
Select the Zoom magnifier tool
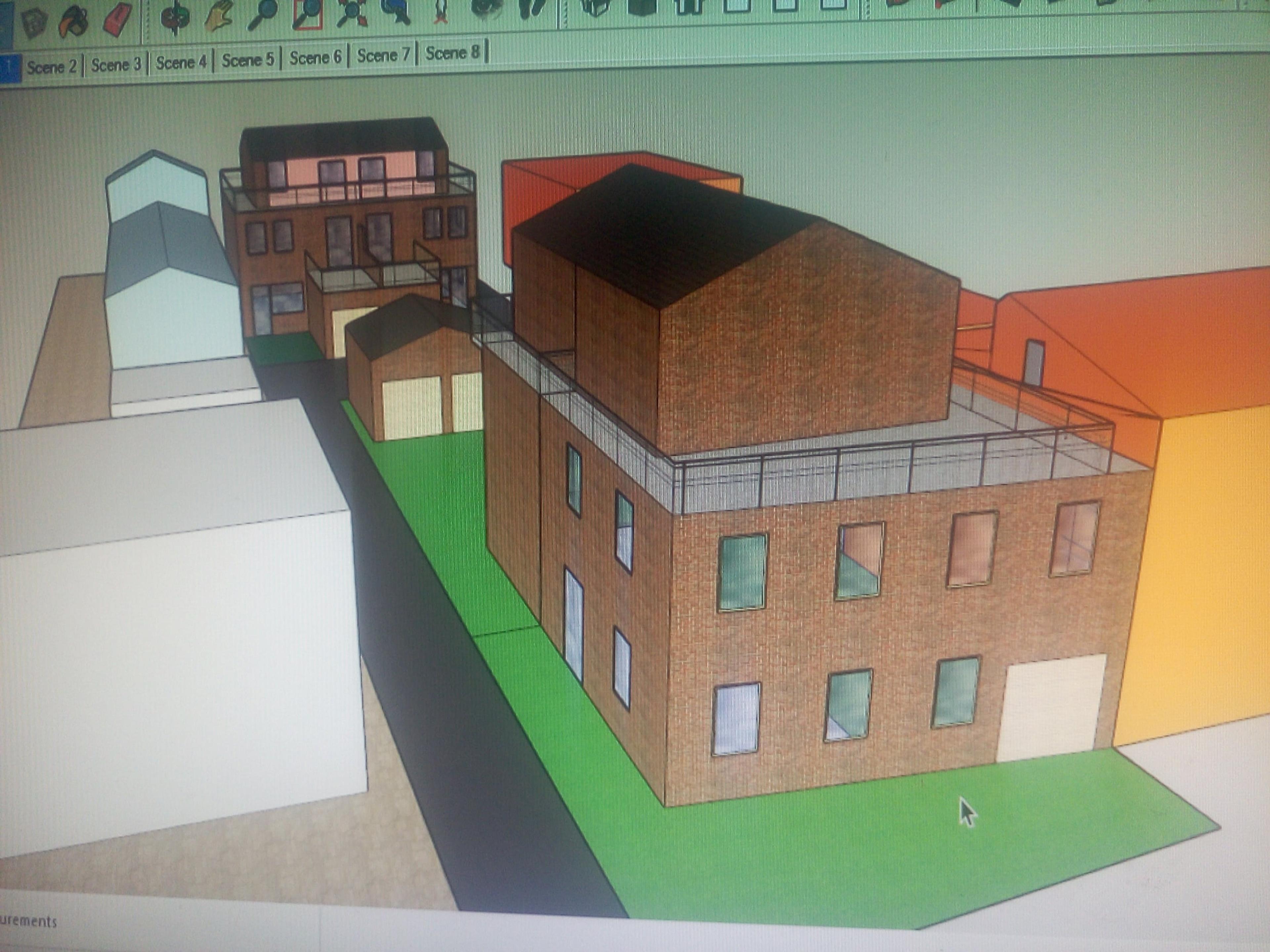pyautogui.click(x=262, y=14)
